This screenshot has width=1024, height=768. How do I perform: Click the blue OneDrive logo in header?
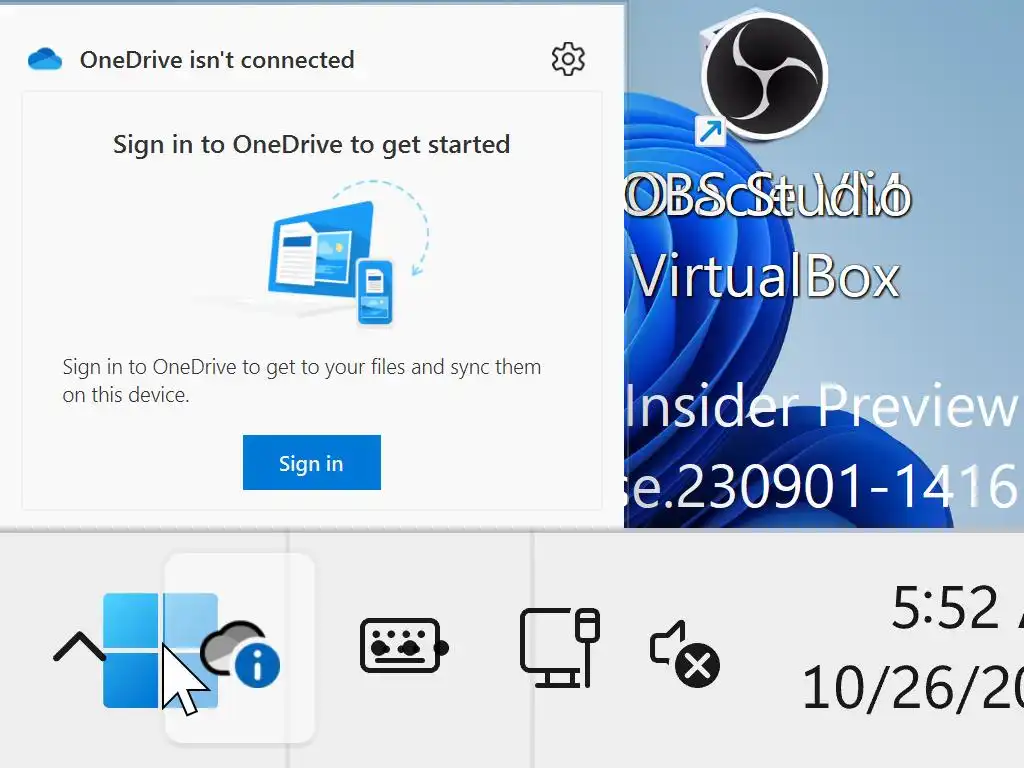tap(45, 59)
